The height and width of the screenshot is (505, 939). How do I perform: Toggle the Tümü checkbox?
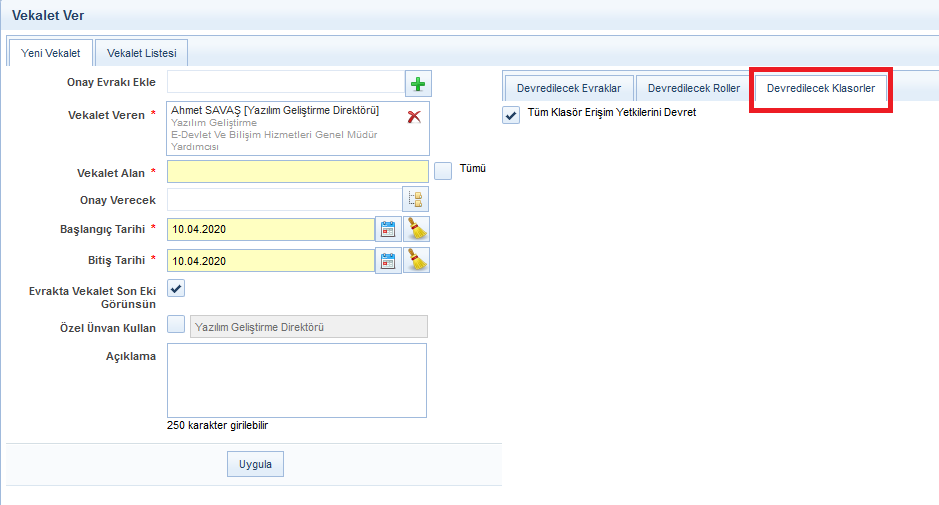[x=443, y=171]
